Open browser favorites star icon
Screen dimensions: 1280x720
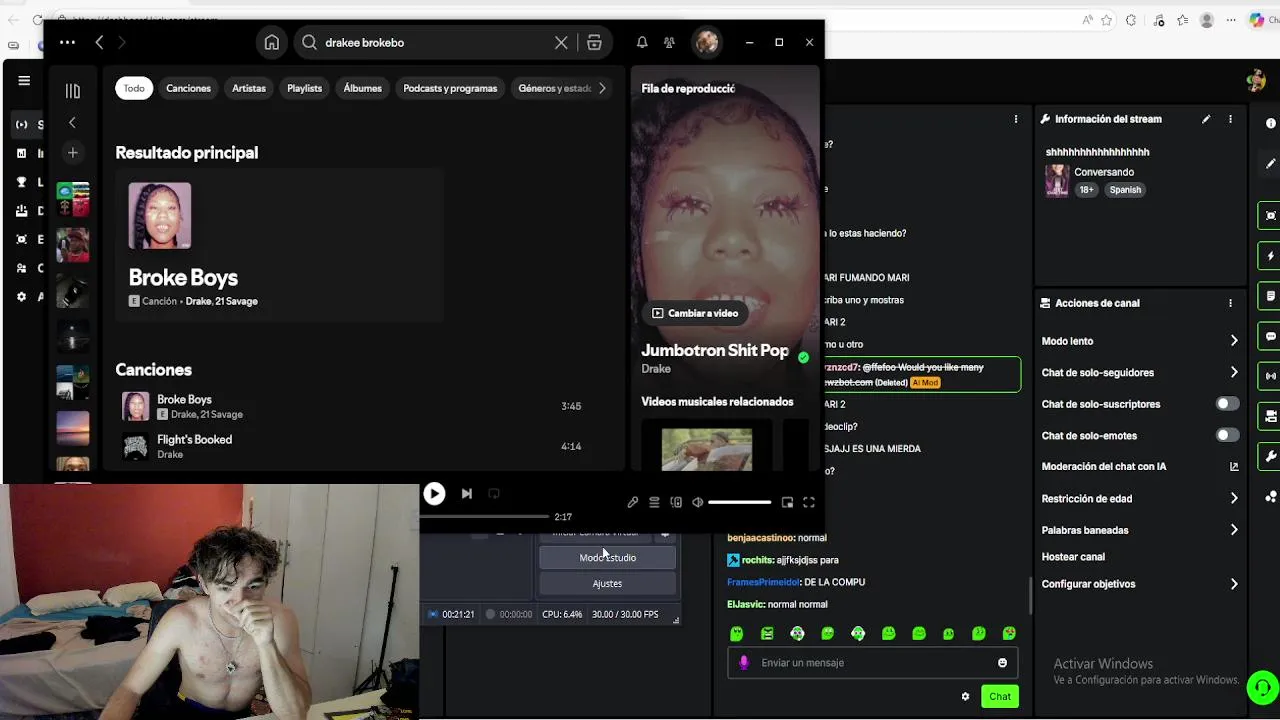[x=1107, y=20]
